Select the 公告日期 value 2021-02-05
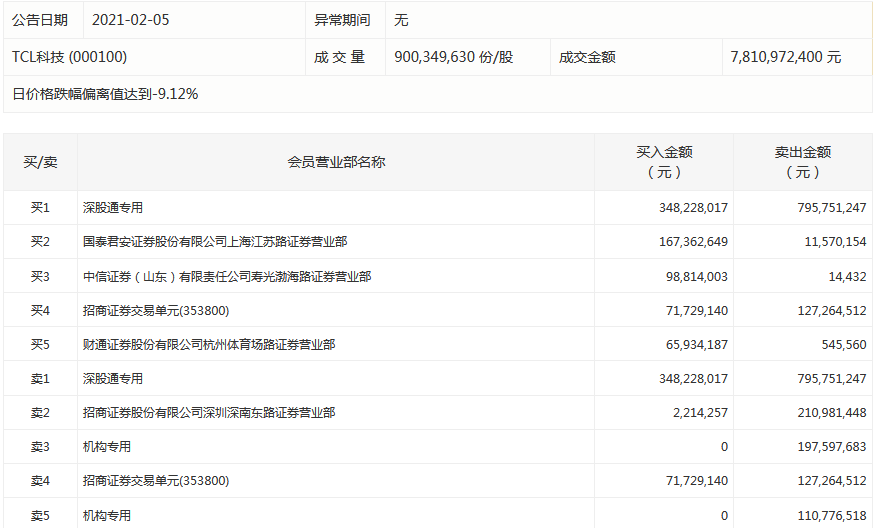The width and height of the screenshot is (876, 528). (x=130, y=20)
